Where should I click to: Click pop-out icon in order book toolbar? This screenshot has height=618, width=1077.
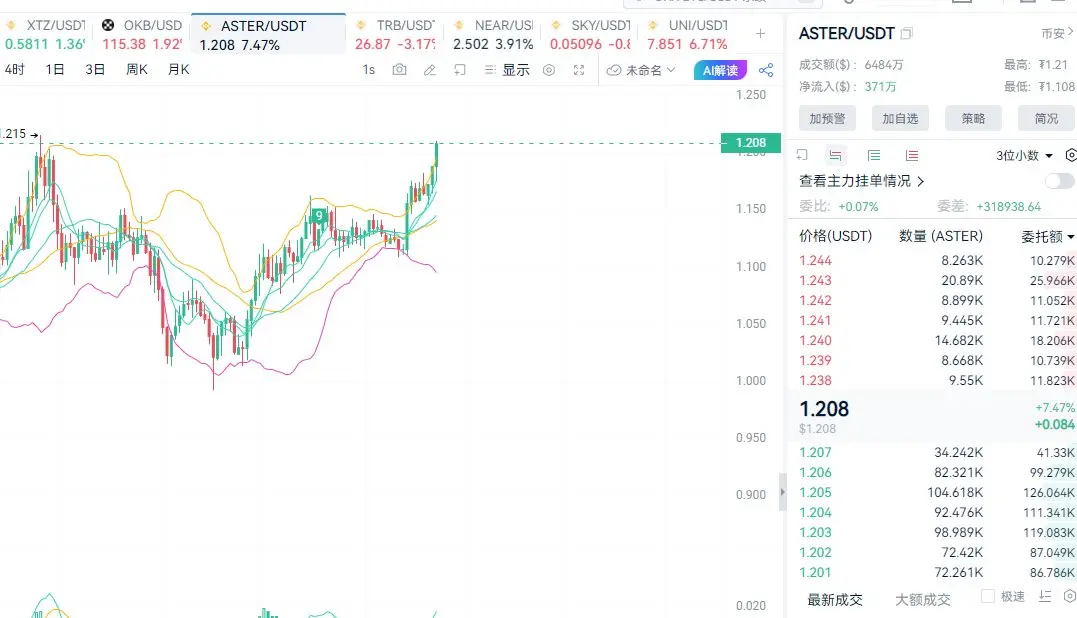[802, 155]
